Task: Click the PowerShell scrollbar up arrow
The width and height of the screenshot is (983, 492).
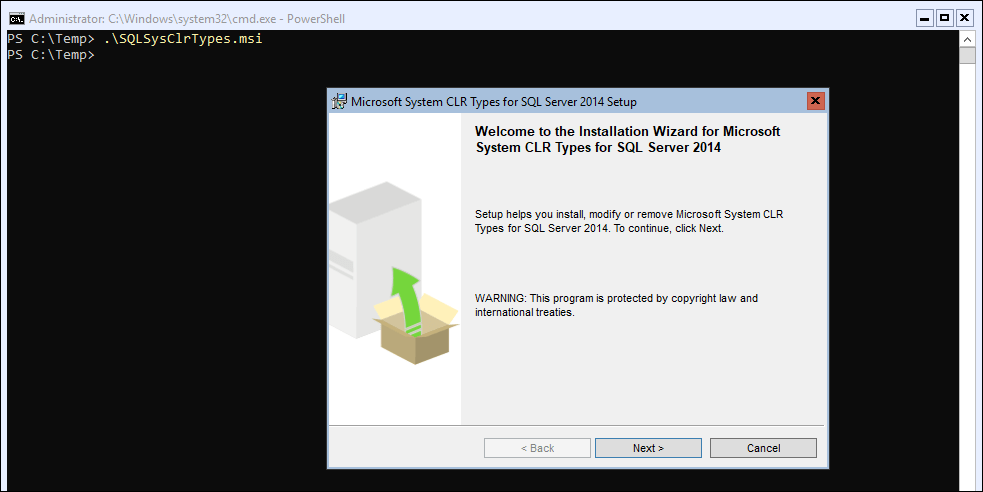Action: click(967, 38)
